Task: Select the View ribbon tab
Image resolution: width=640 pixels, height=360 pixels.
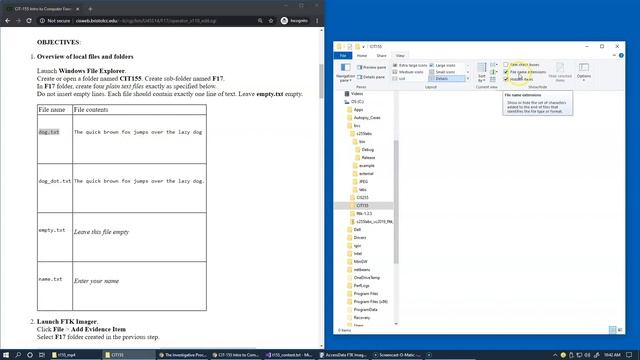Action: point(400,56)
